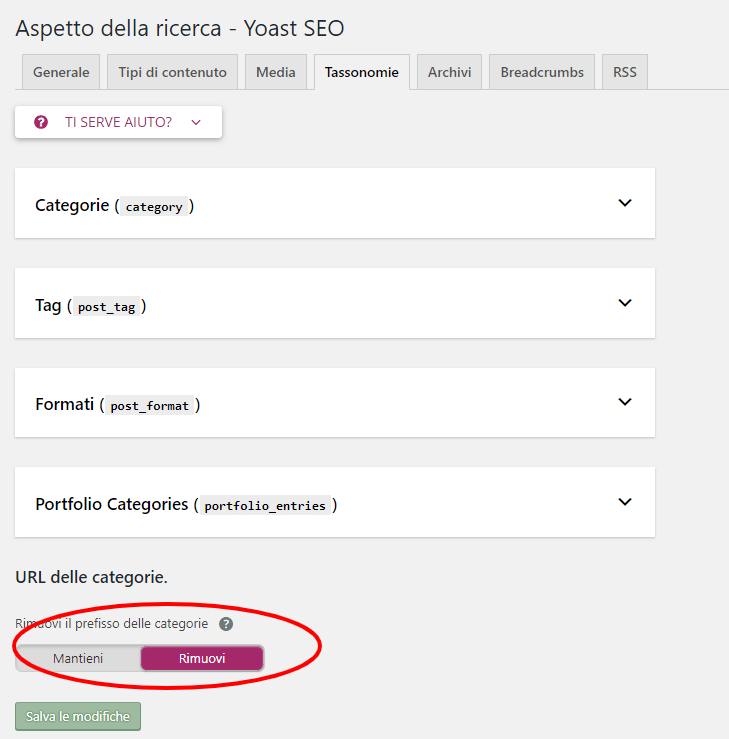Open the Breadcrumbs tab

(x=542, y=72)
